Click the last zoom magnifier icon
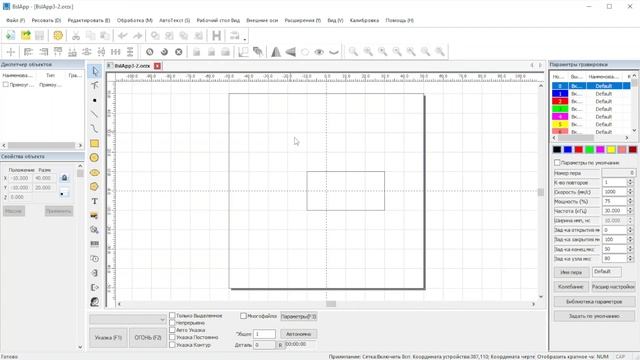The width and height of the screenshot is (640, 360). [440, 51]
